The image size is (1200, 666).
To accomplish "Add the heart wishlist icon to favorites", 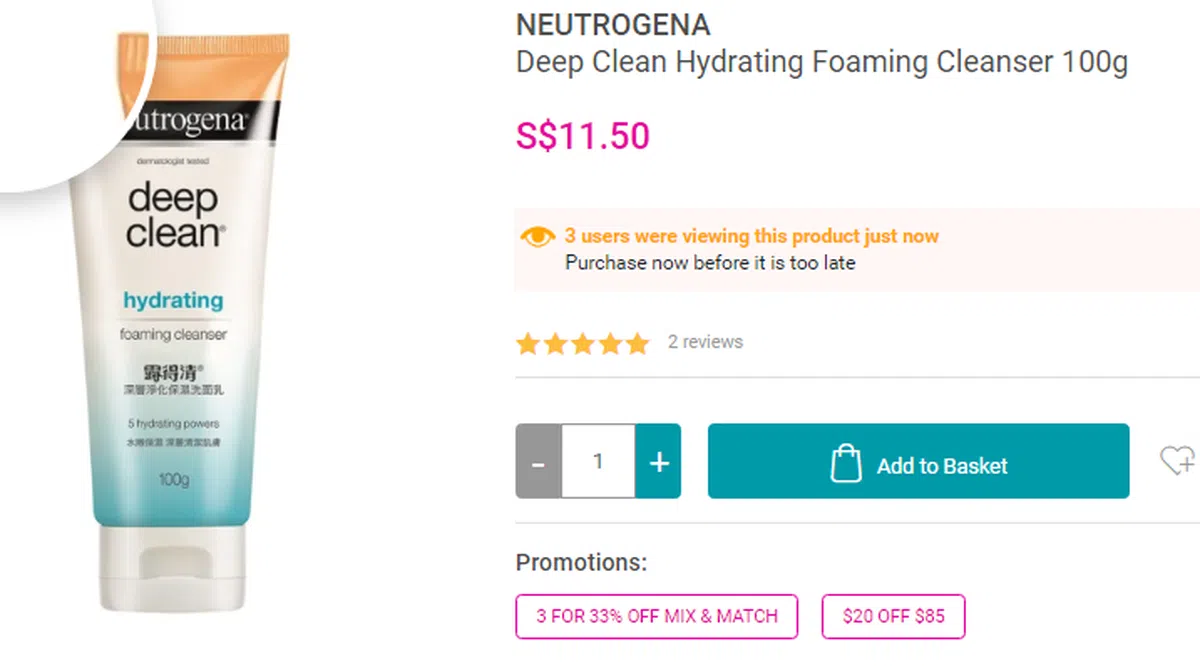I will point(1176,461).
